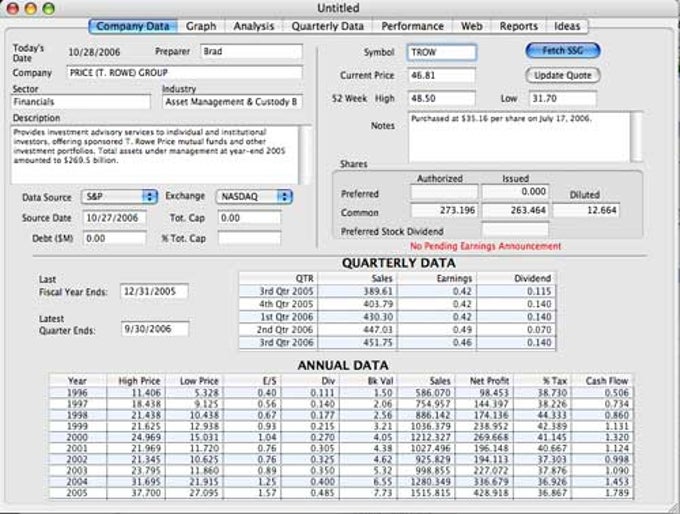Switch to the Graph tab
The height and width of the screenshot is (514, 680).
pyautogui.click(x=201, y=26)
